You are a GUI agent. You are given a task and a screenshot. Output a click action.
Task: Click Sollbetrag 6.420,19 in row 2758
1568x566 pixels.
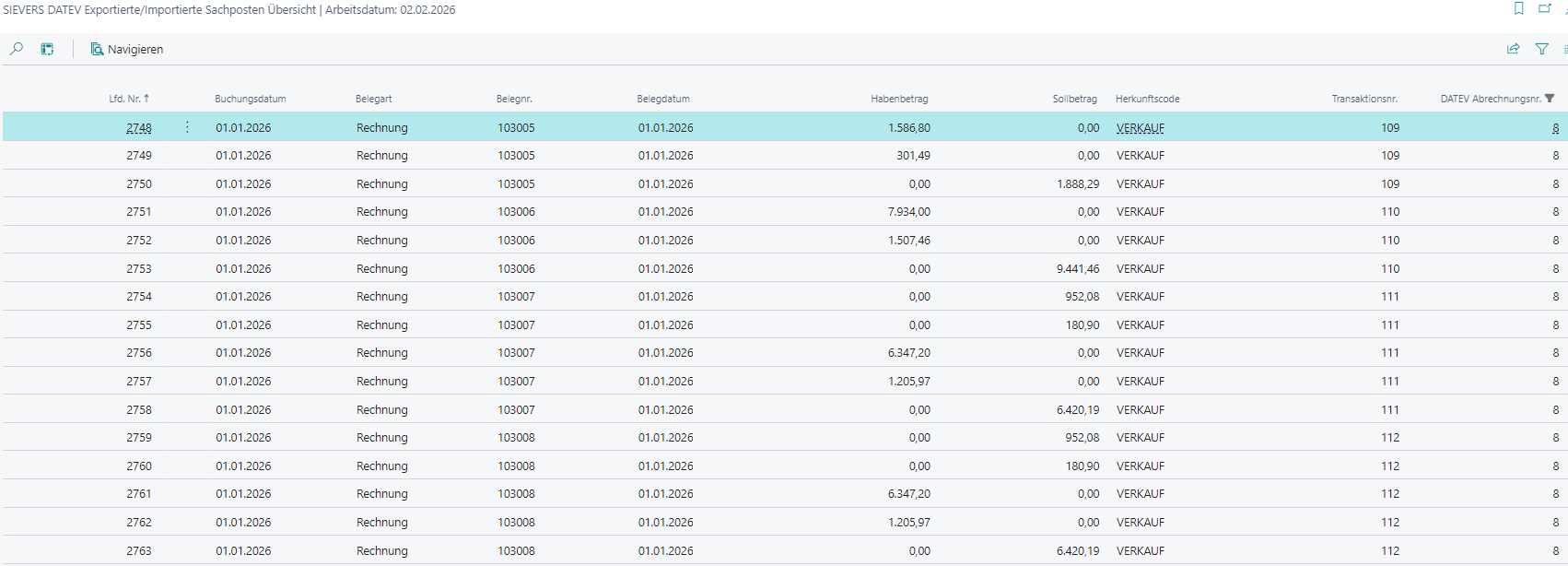point(1077,409)
